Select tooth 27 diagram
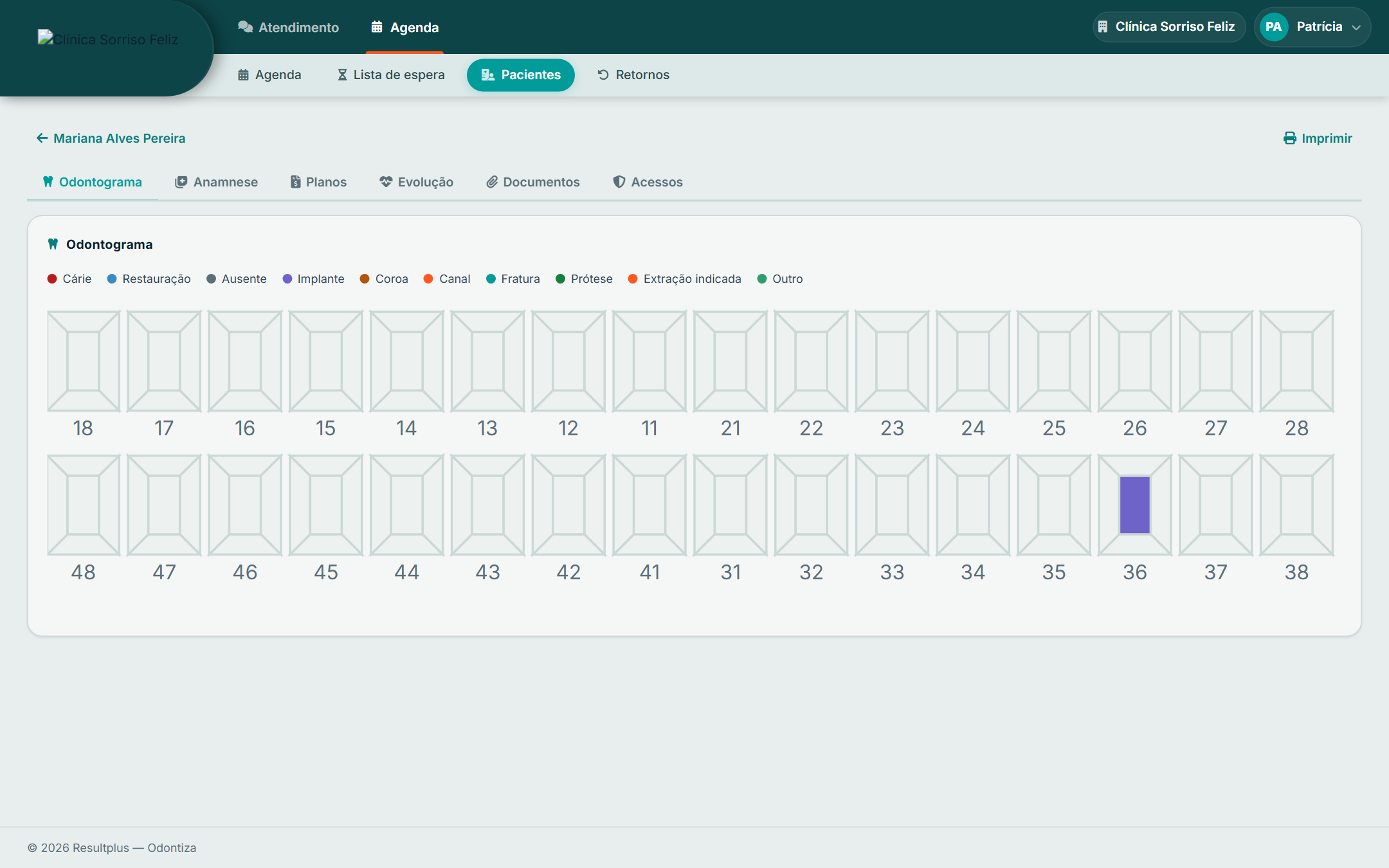The width and height of the screenshot is (1389, 868). (1216, 361)
